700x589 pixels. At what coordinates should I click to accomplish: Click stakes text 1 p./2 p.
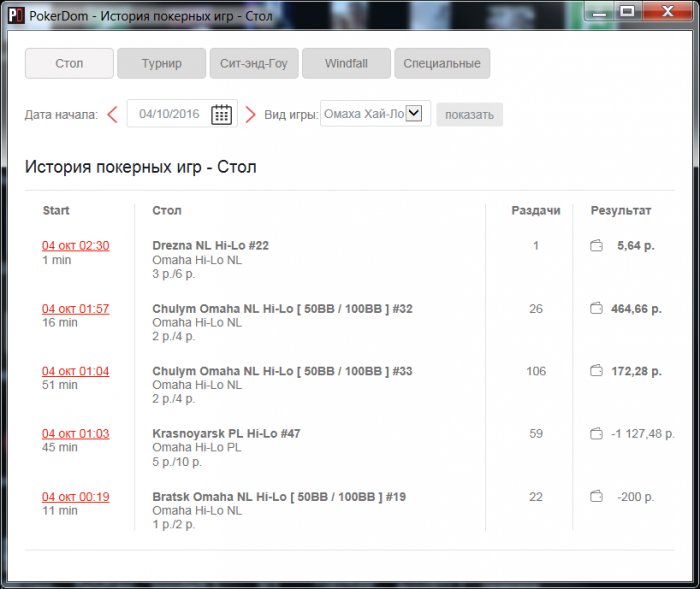174,524
